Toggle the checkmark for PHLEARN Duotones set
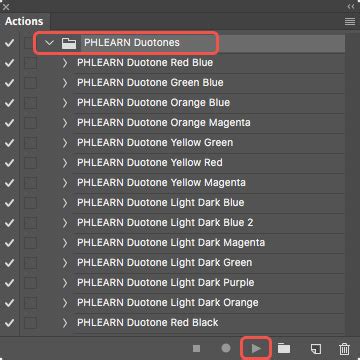Viewport: 360px width, 360px height. 10,43
